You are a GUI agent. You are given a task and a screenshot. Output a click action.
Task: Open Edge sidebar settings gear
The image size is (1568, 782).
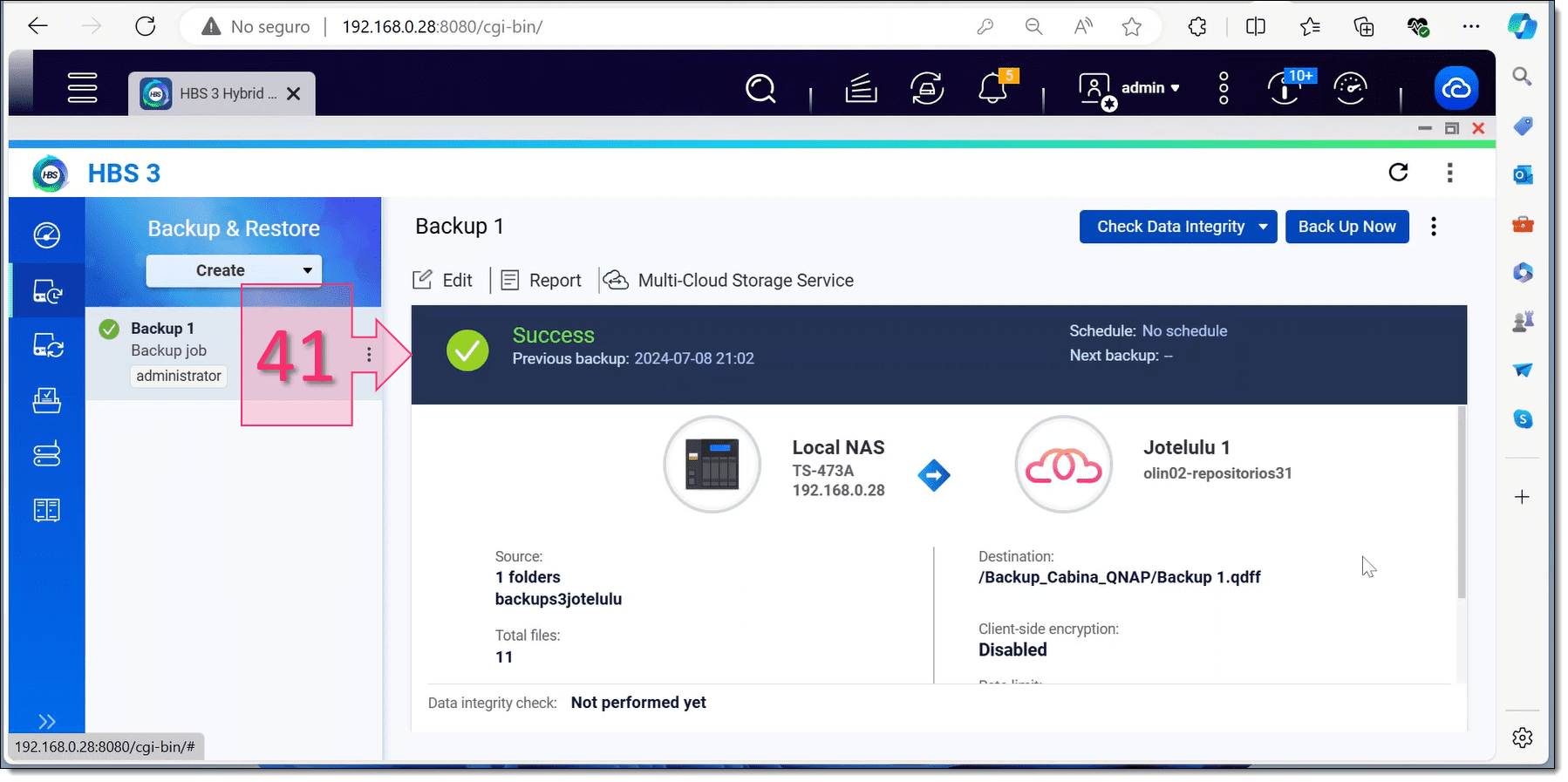[x=1523, y=738]
